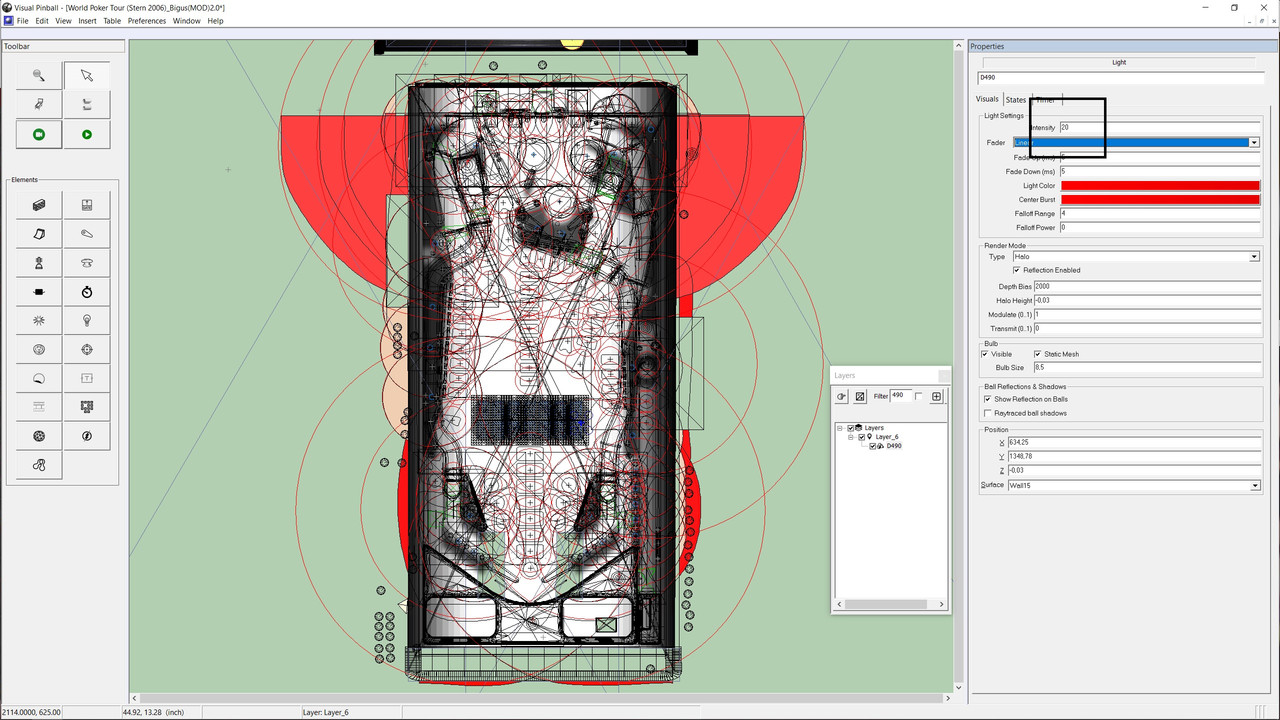The width and height of the screenshot is (1280, 720).
Task: Disable Show Reflection on Balls
Action: [988, 399]
